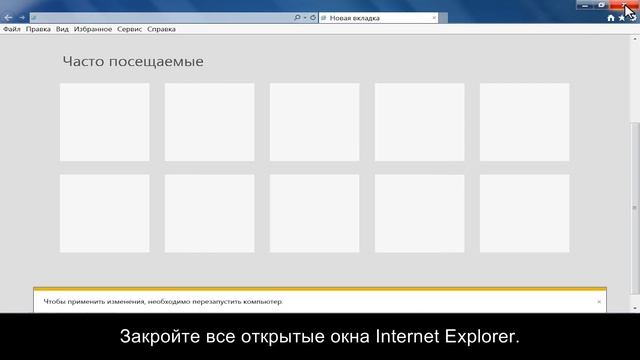Screen dimensions: 640x360
Task: Click the magnifier search icon in address bar
Action: [297, 18]
